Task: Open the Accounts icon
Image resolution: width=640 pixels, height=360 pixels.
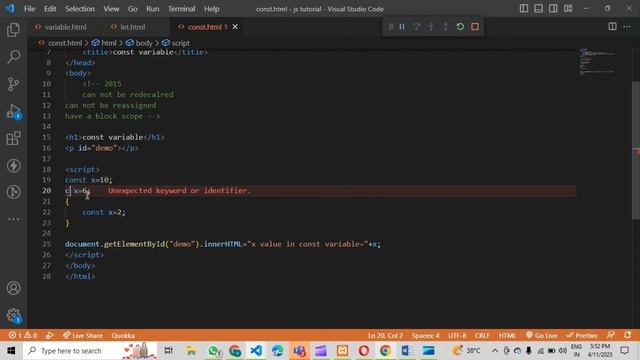Action: click(13, 288)
